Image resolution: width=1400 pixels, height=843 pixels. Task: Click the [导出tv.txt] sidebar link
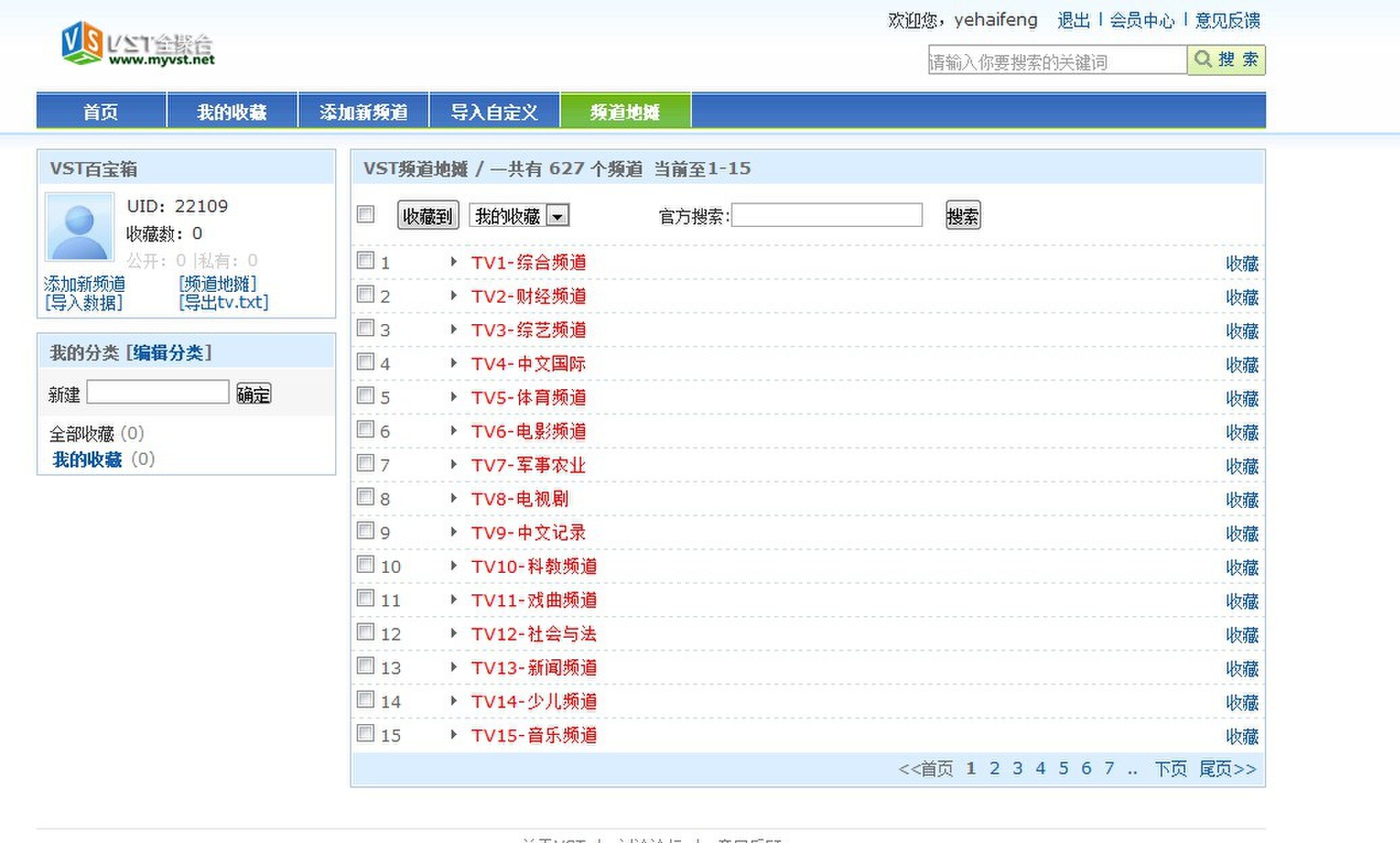click(224, 302)
